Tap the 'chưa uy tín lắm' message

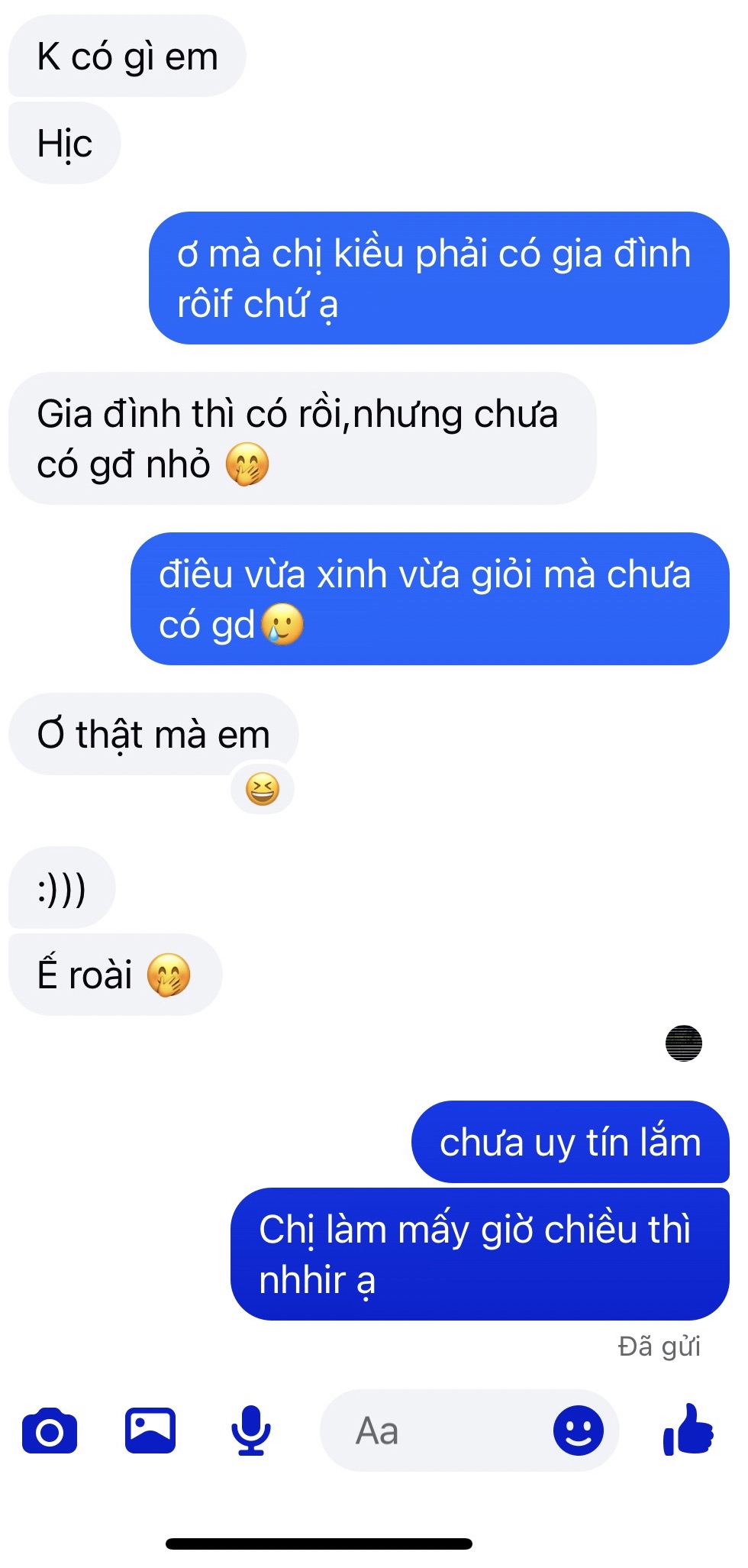tap(570, 1143)
